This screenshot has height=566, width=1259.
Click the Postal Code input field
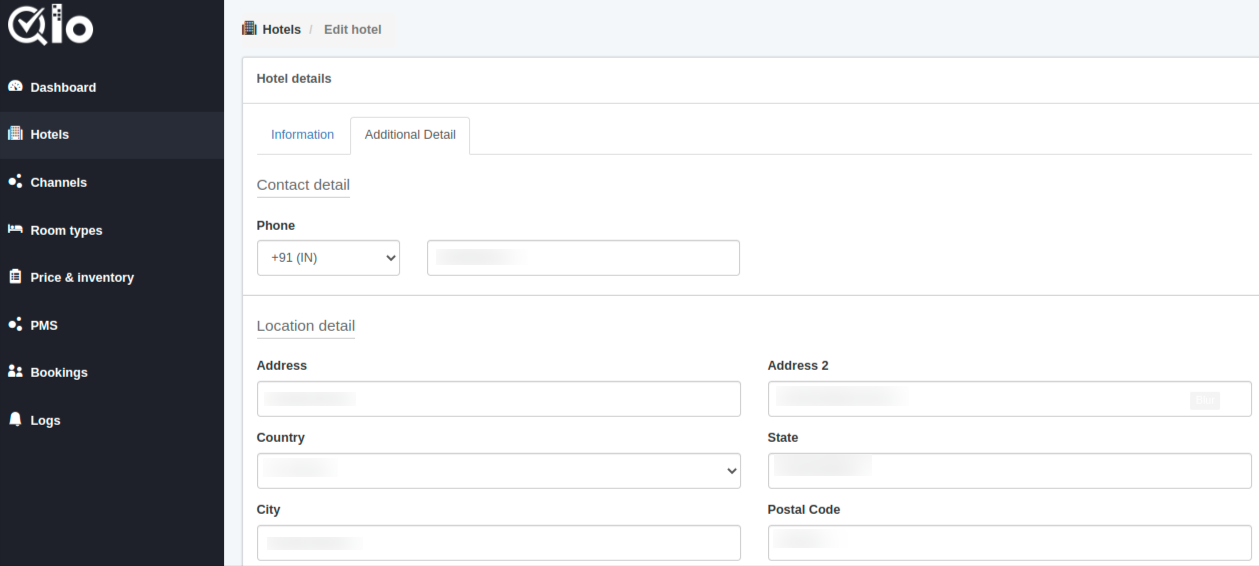pos(1009,543)
